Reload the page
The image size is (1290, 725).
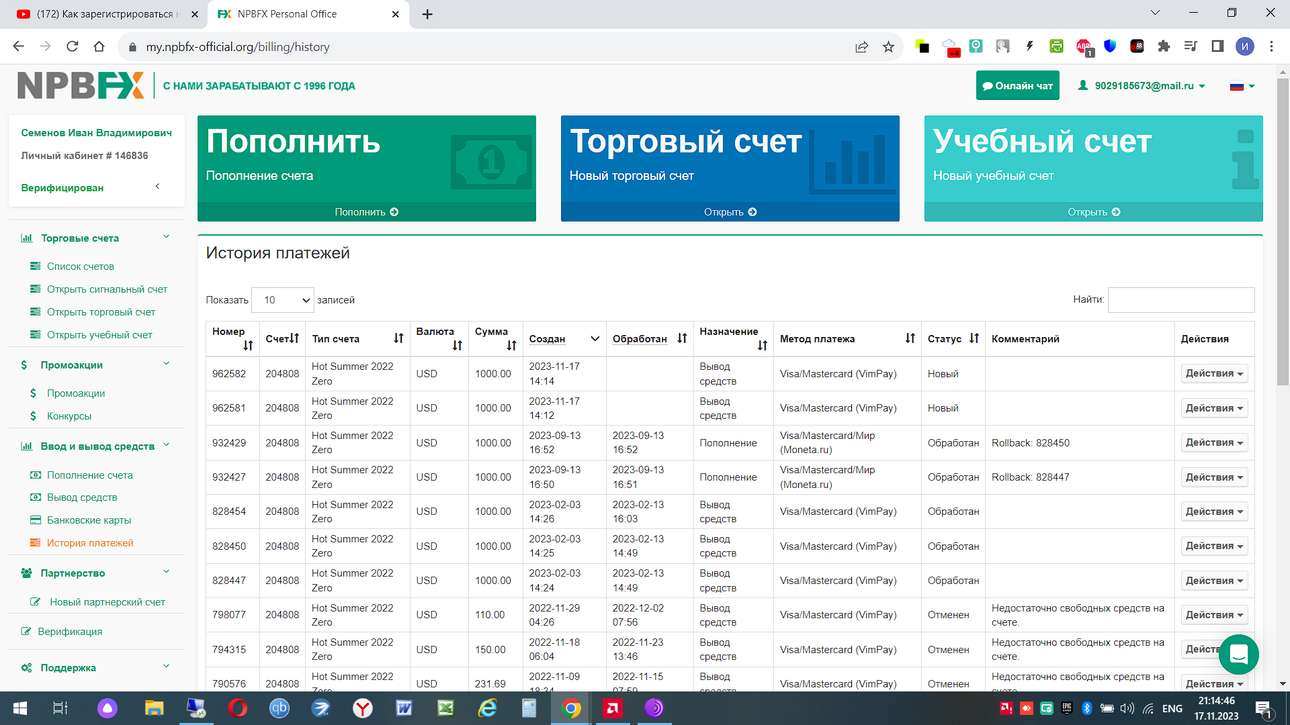tap(72, 46)
